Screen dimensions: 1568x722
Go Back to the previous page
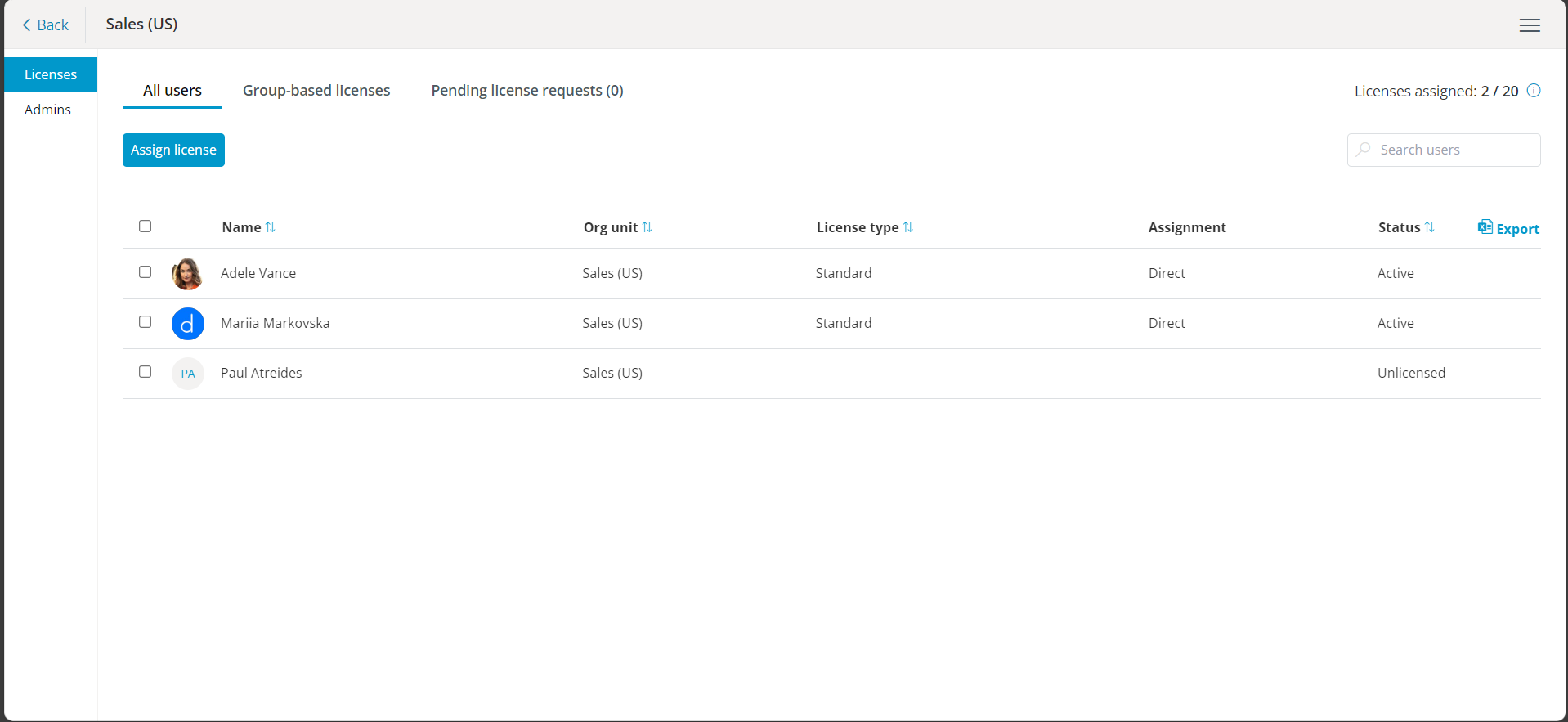(x=45, y=25)
